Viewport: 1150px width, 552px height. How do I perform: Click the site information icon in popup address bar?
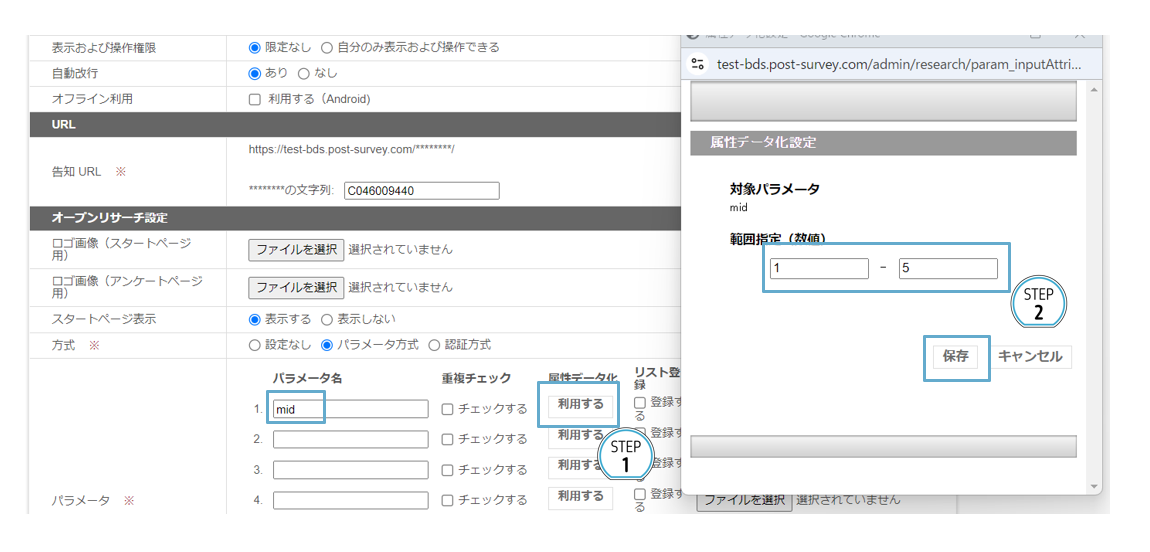699,64
